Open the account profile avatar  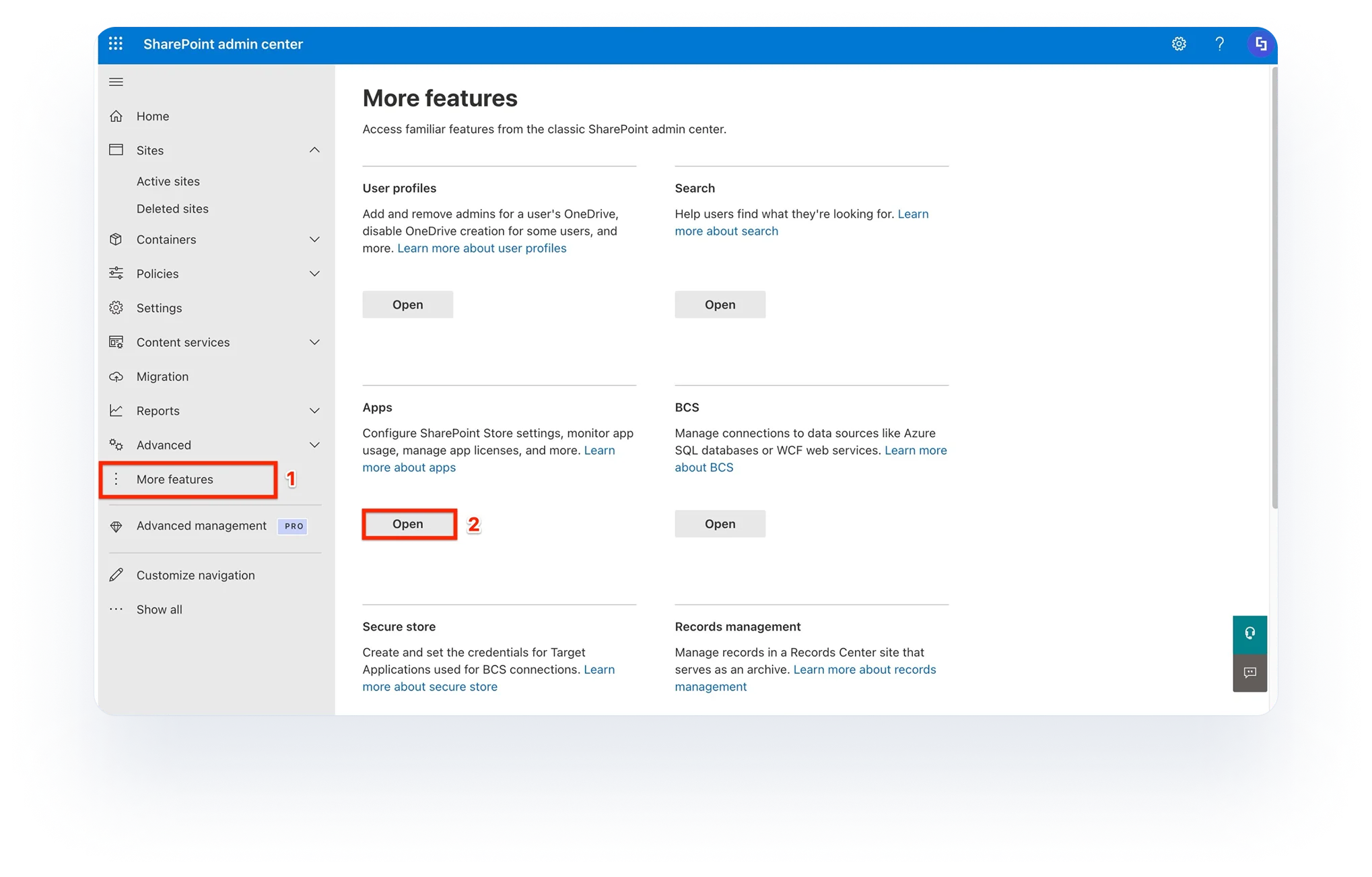pos(1261,44)
